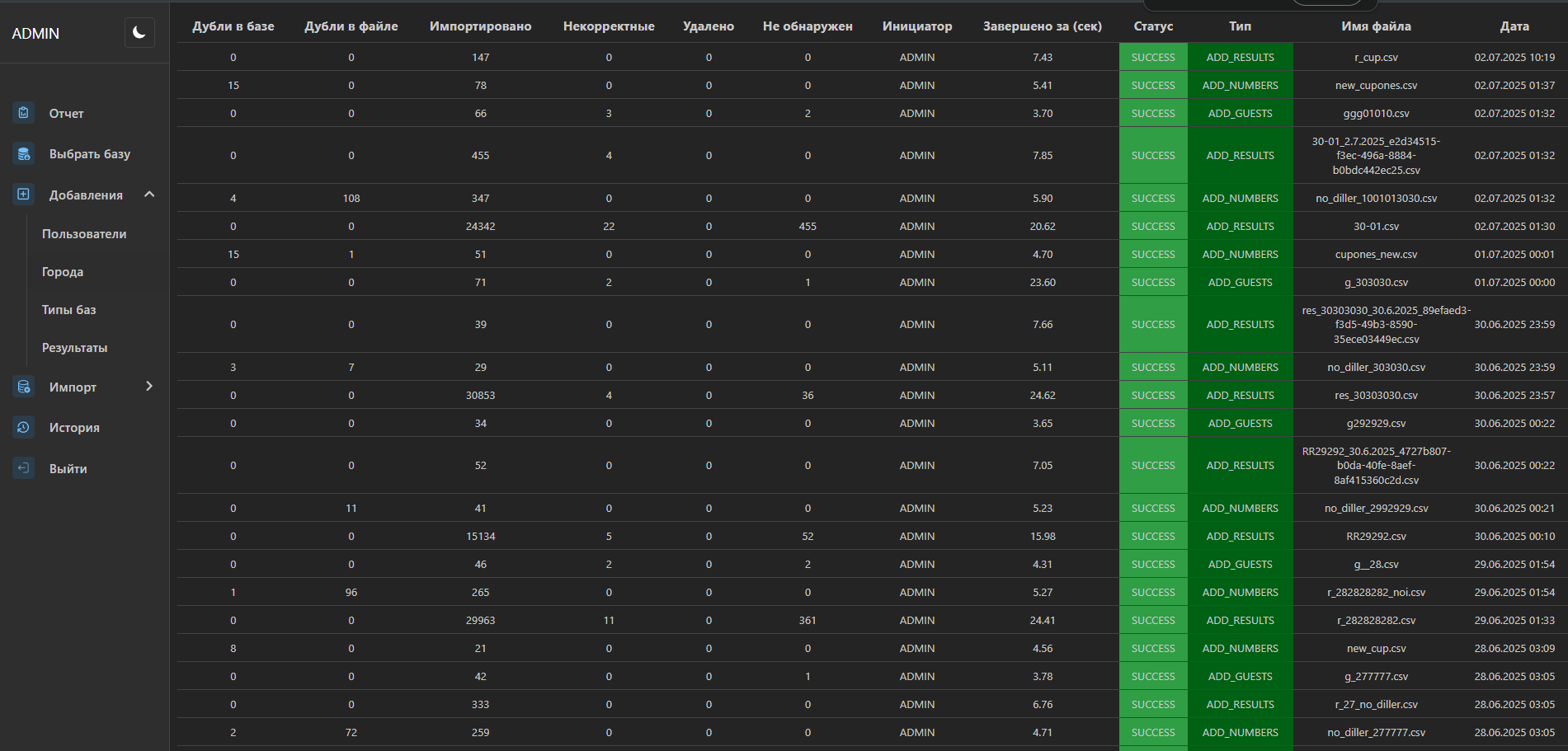This screenshot has height=751, width=1568.
Task: Click the ADMIN title in sidebar
Action: 35,34
